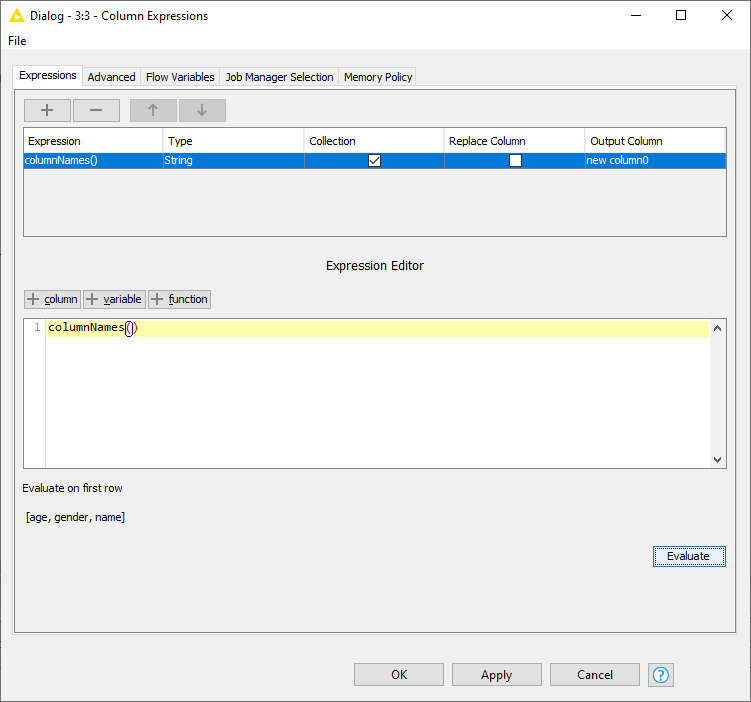Open the File menu
This screenshot has width=751, height=702.
17,41
